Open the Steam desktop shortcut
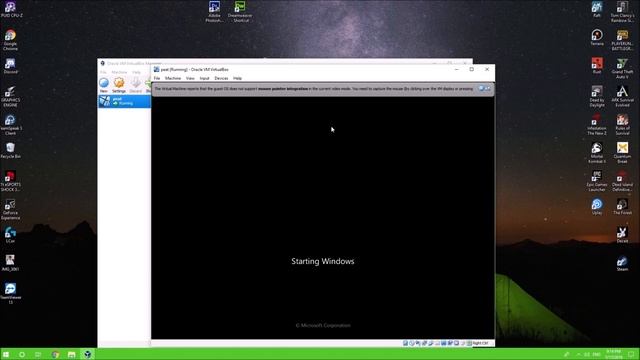This screenshot has height=360, width=640. (622, 263)
